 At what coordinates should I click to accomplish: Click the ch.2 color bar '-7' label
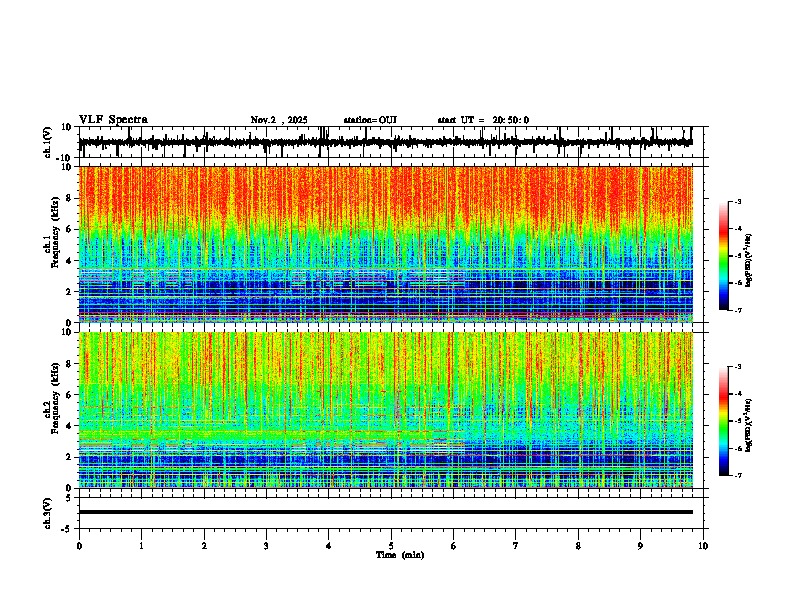(737, 475)
